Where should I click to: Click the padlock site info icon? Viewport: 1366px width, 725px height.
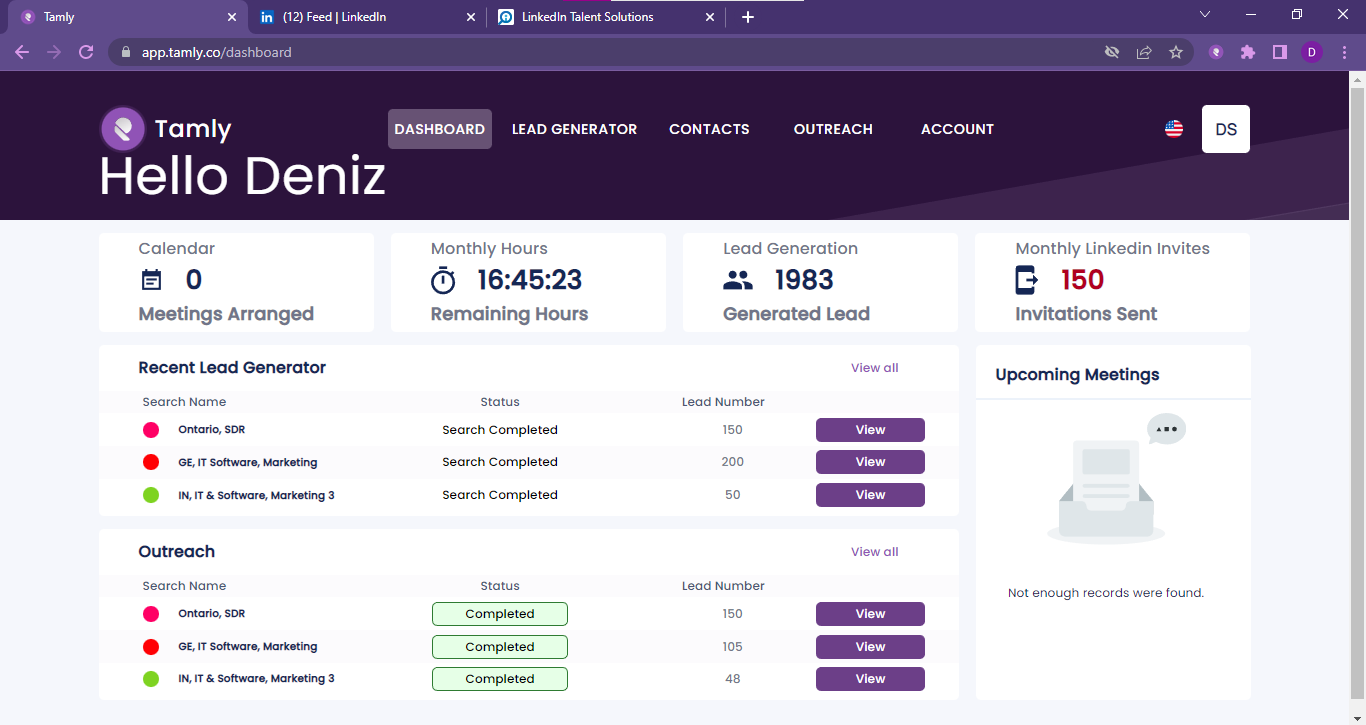coord(126,52)
